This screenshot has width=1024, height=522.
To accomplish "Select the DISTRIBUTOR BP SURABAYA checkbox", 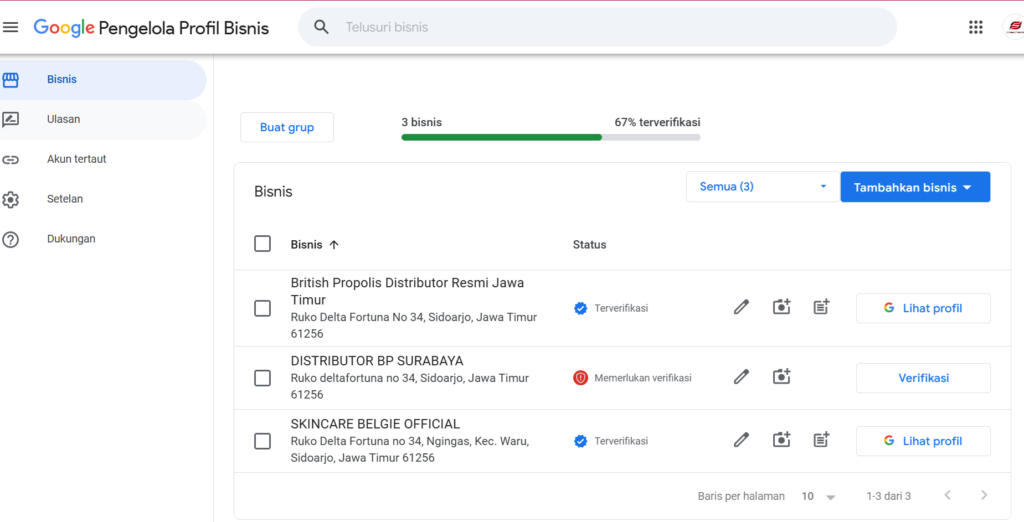I will [x=262, y=378].
